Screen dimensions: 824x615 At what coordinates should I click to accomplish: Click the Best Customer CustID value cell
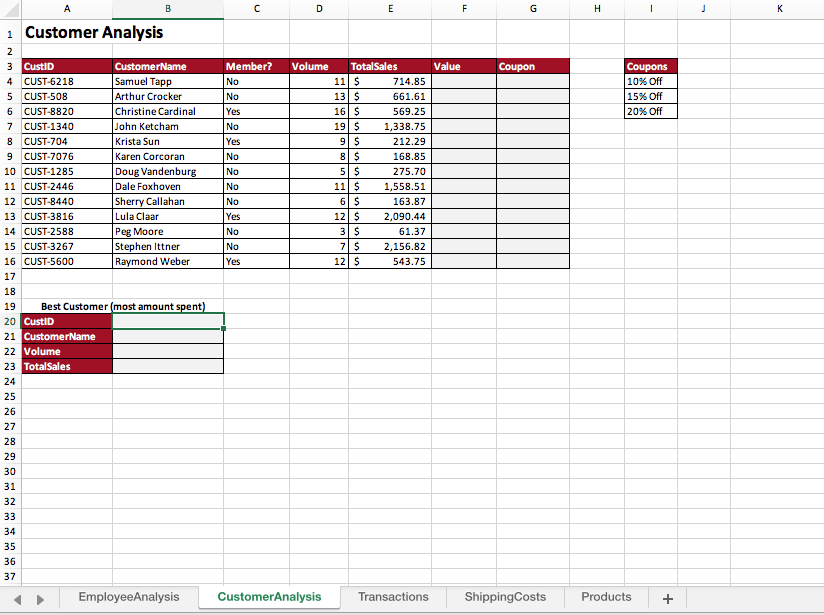point(168,321)
